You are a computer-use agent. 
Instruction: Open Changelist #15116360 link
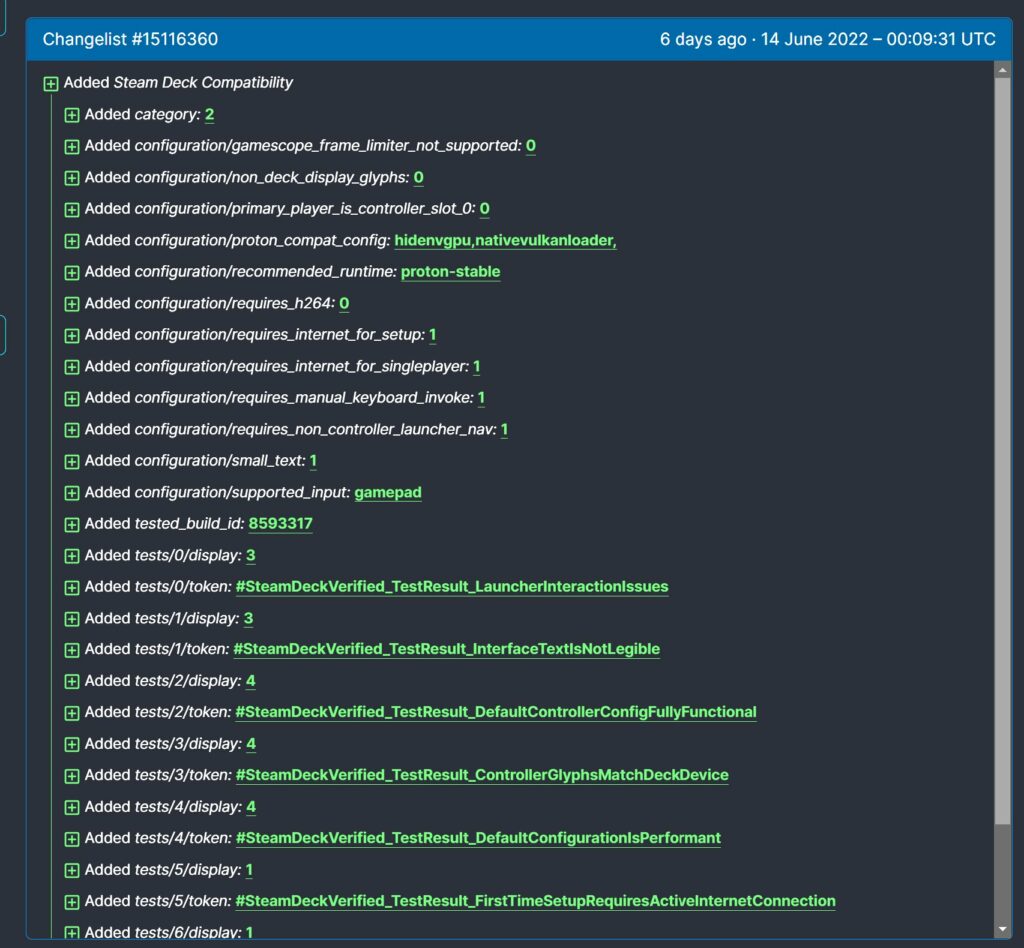coord(130,39)
